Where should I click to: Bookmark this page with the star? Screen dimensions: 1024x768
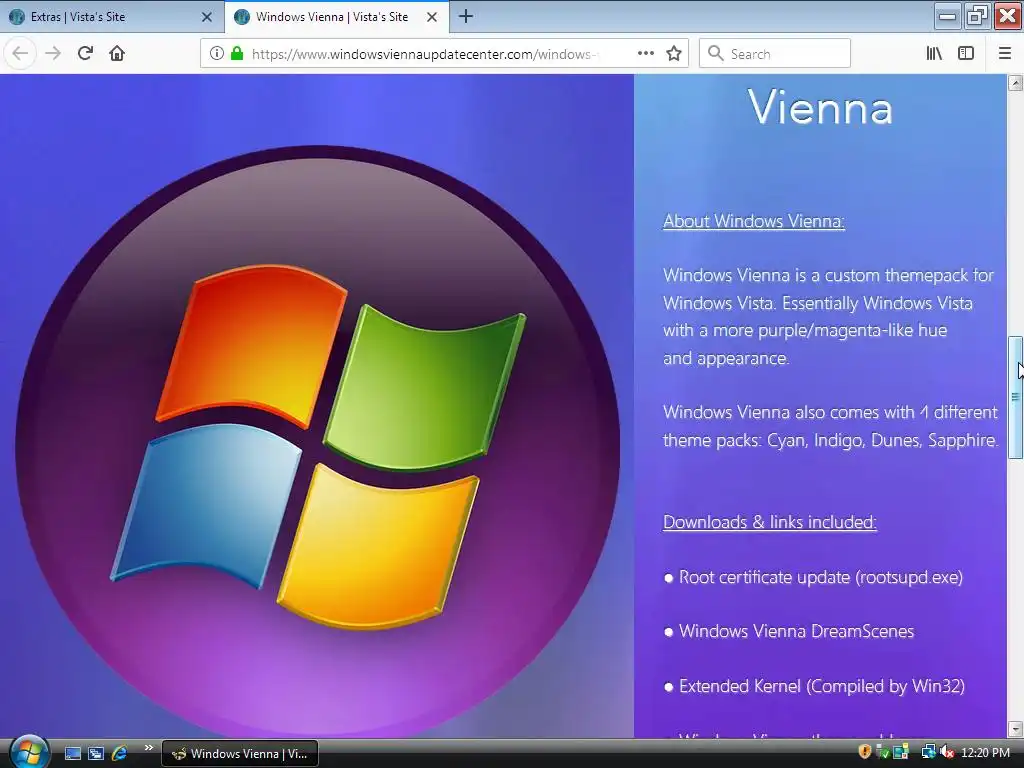pyautogui.click(x=674, y=54)
